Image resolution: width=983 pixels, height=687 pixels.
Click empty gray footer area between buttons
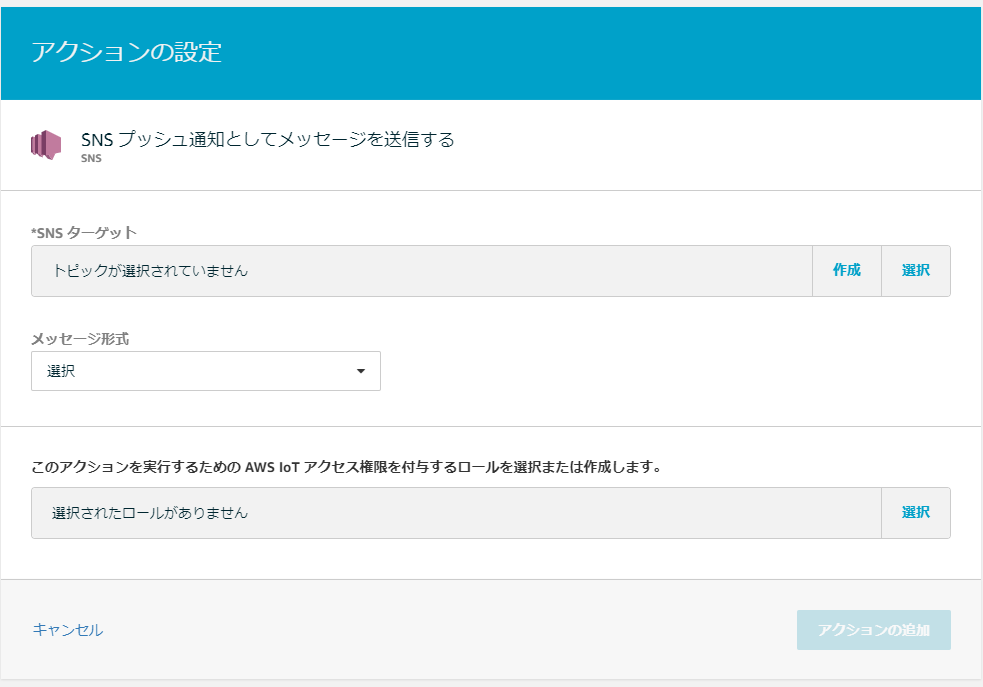(x=450, y=629)
